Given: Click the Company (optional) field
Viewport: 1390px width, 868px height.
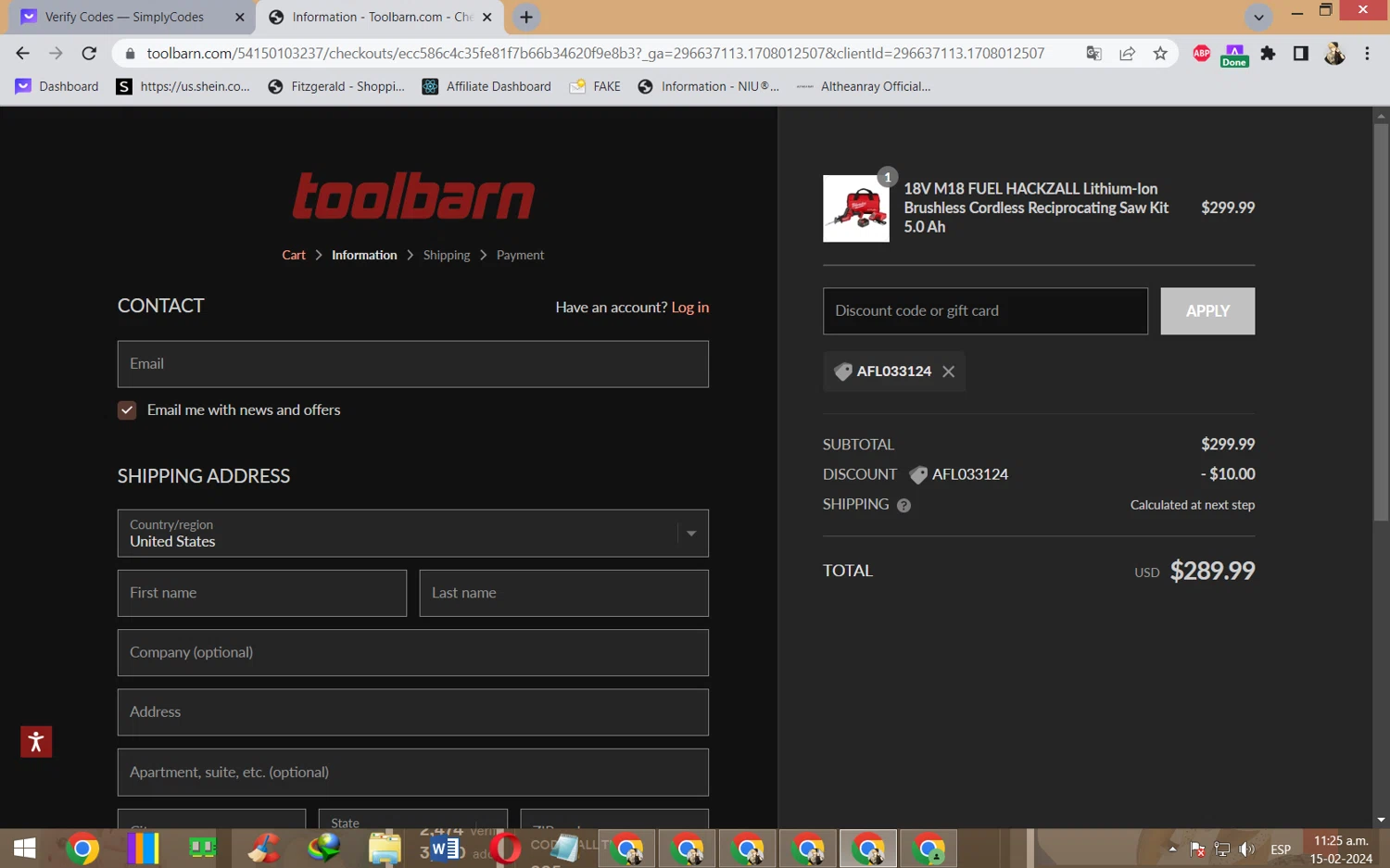Looking at the screenshot, I should [x=413, y=653].
